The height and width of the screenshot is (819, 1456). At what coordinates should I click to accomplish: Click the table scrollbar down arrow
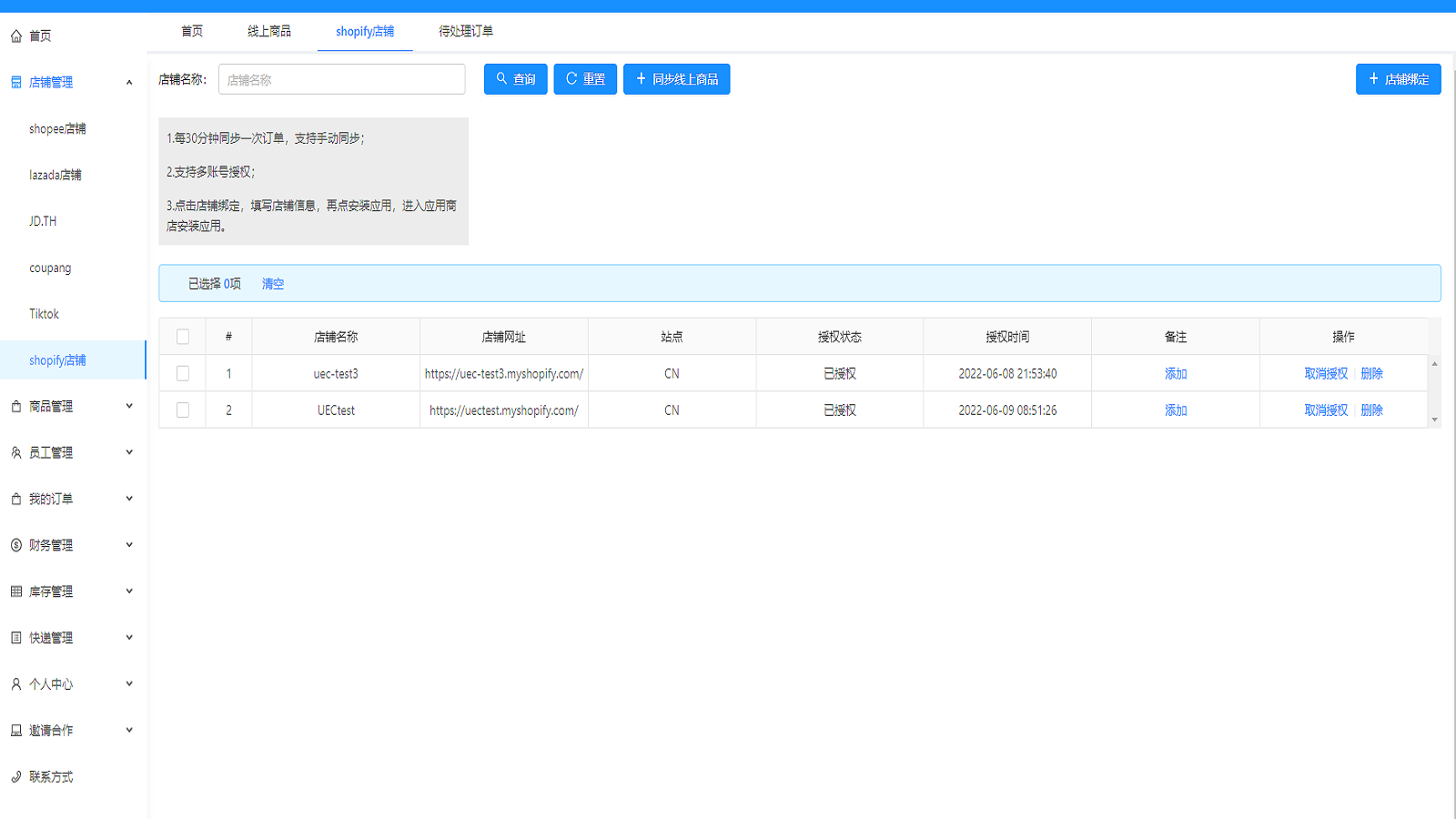tap(1435, 420)
